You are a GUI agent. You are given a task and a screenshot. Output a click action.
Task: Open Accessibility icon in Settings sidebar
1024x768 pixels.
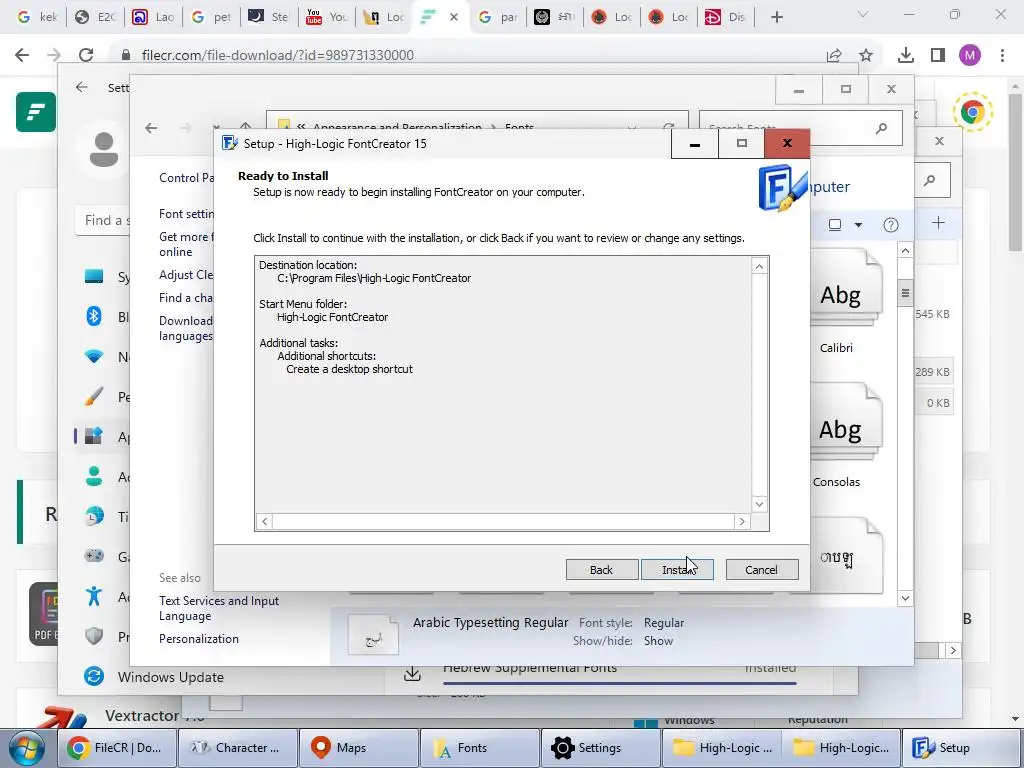tap(94, 596)
